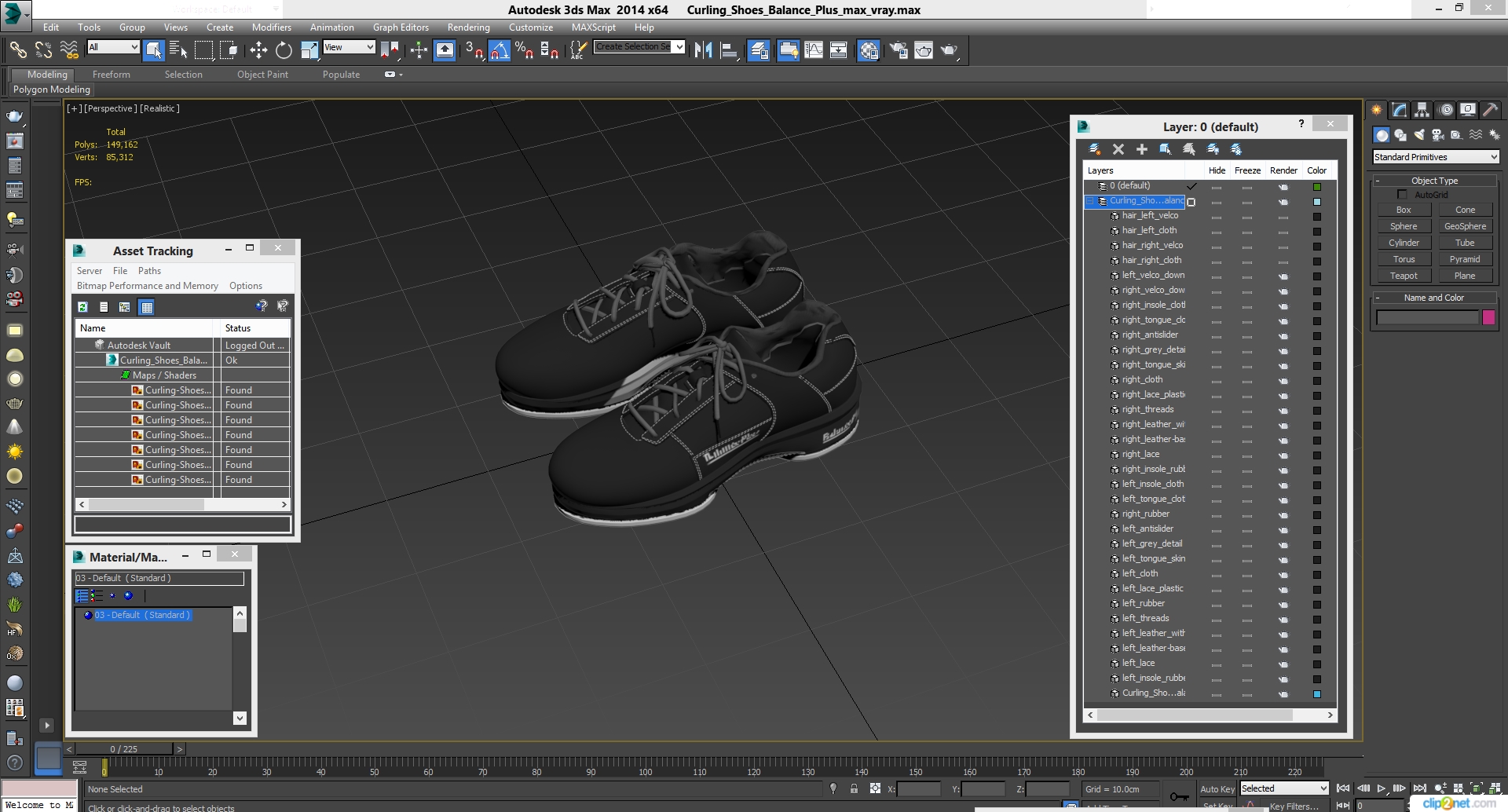The height and width of the screenshot is (812, 1508).
Task: Go to animation start frame button
Action: tap(1343, 788)
